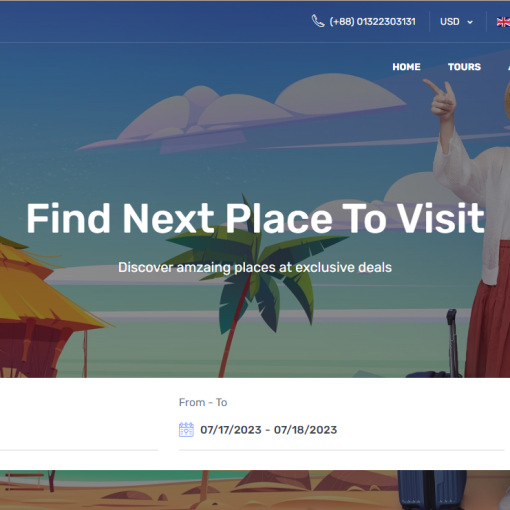
Task: Click the calendar icon beside the dates
Action: click(186, 429)
